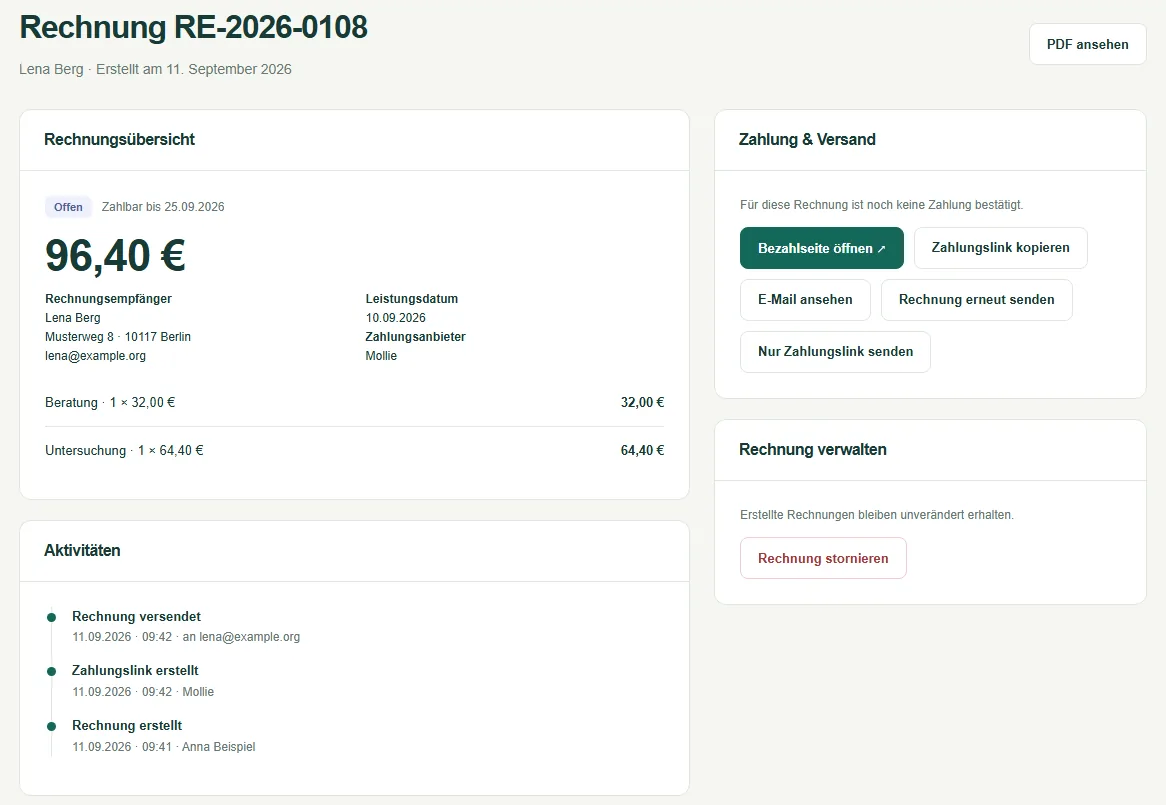The height and width of the screenshot is (805, 1166).
Task: Click the Offen status badge
Action: point(68,207)
